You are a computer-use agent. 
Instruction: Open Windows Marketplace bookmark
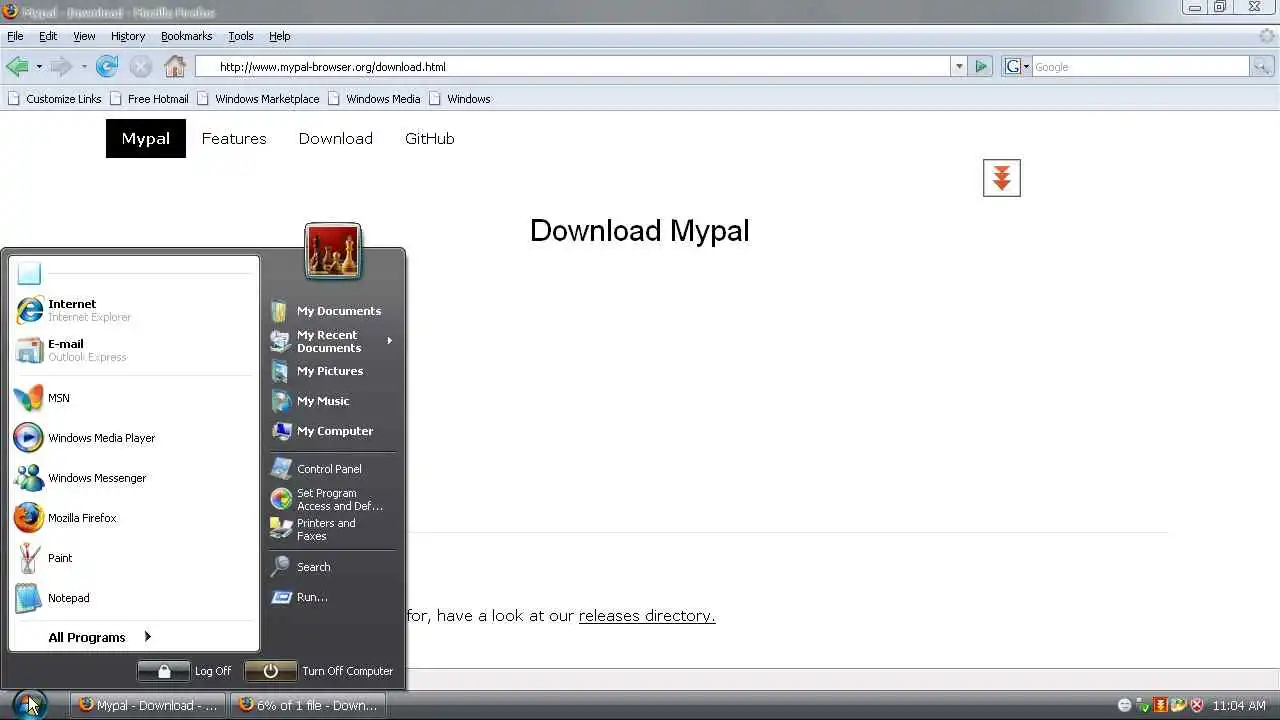(258, 99)
